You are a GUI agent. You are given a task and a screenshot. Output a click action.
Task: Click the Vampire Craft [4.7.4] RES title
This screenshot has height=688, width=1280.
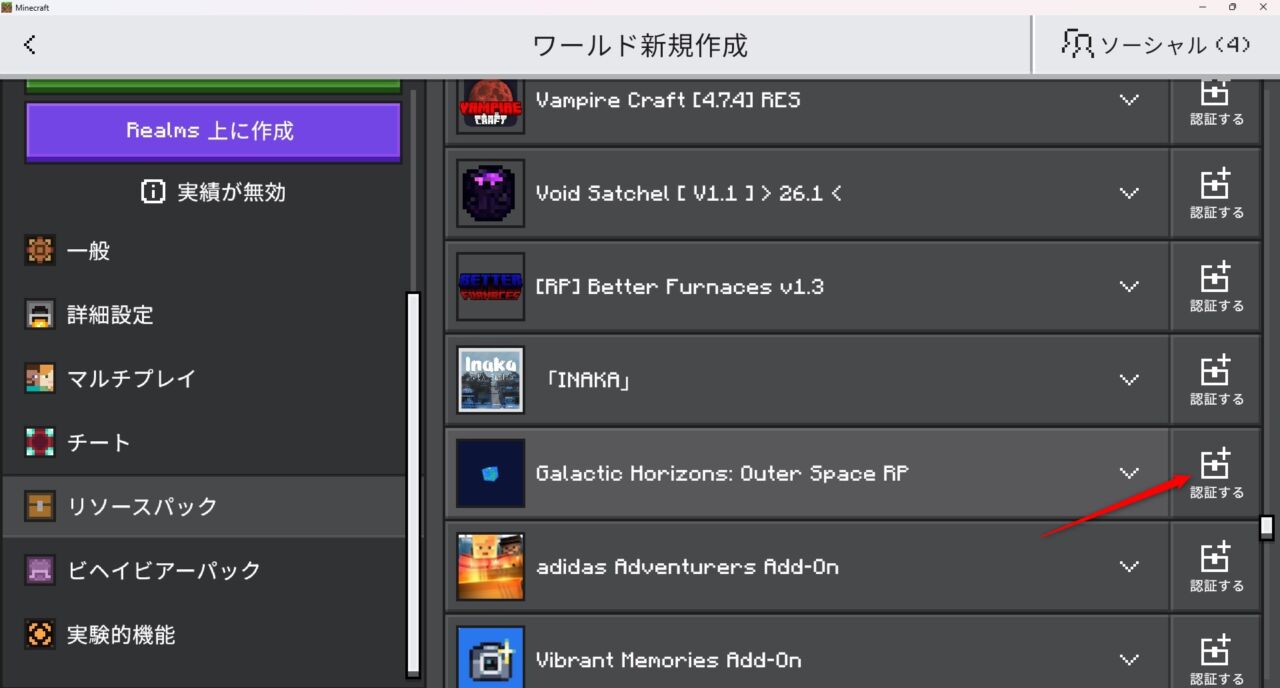668,100
